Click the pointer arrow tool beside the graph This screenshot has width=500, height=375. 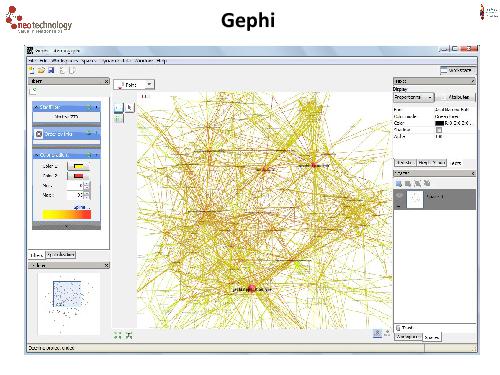[130, 107]
